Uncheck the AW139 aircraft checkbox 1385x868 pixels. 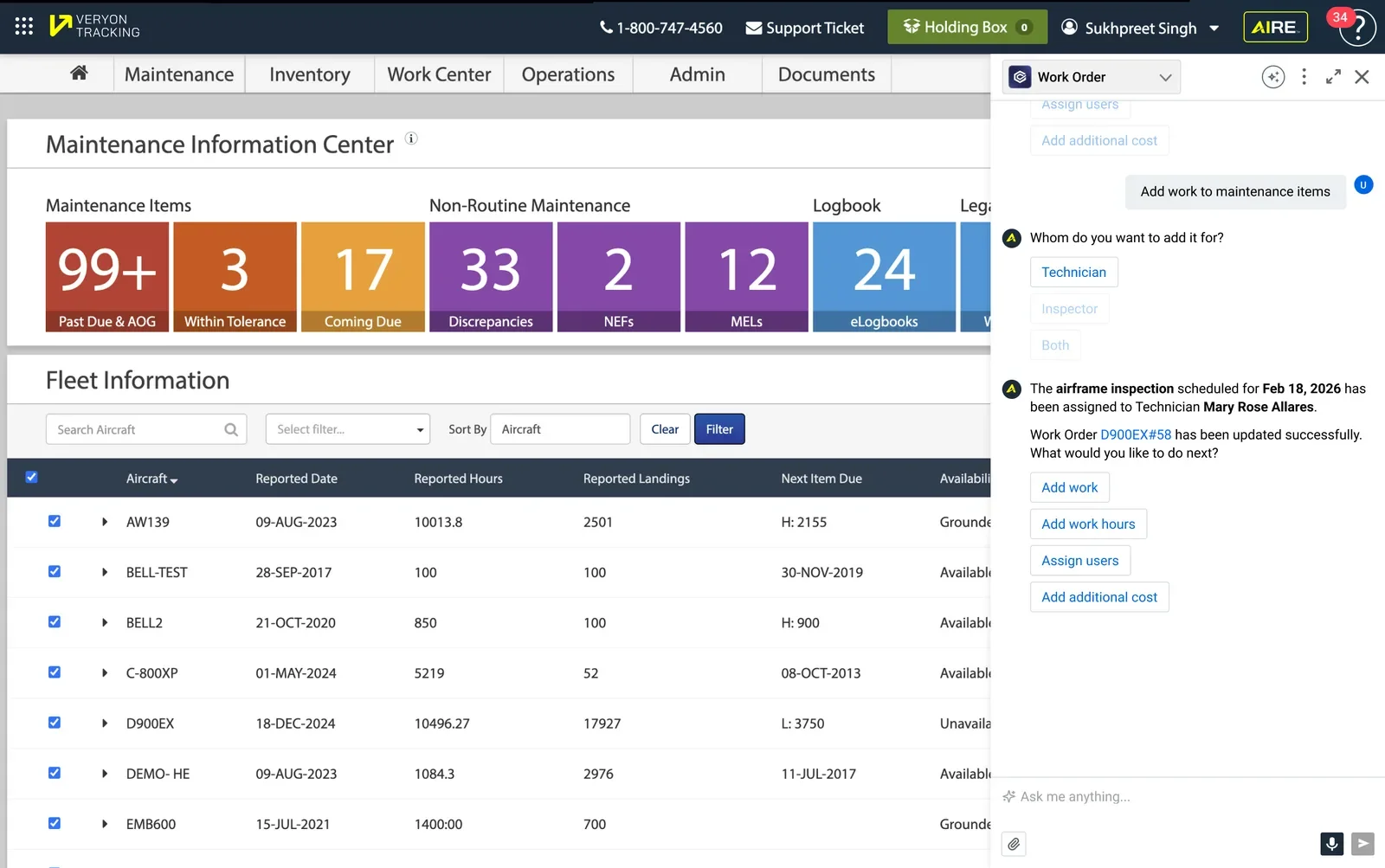[55, 521]
